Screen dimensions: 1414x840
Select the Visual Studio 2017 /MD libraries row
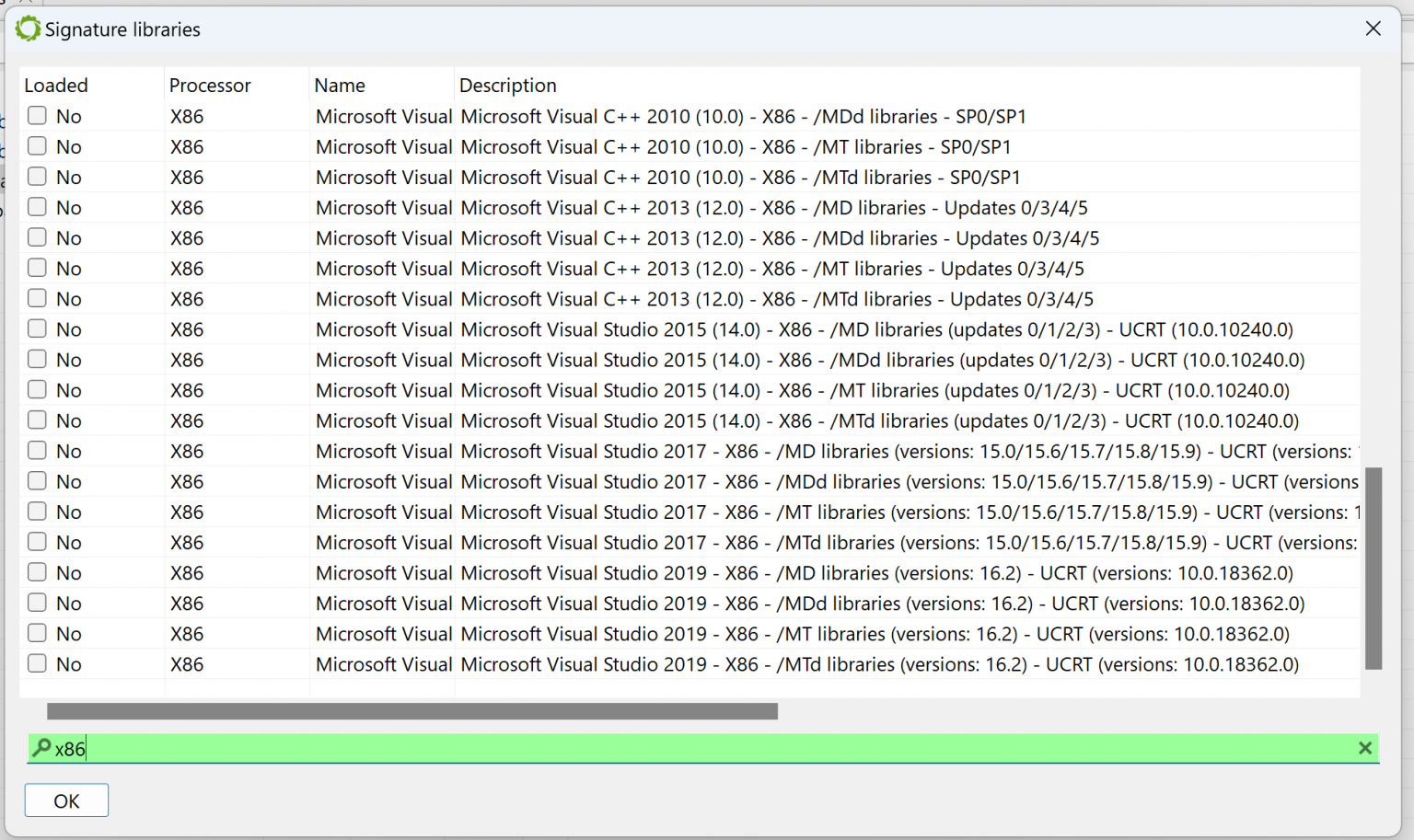[x=736, y=451]
